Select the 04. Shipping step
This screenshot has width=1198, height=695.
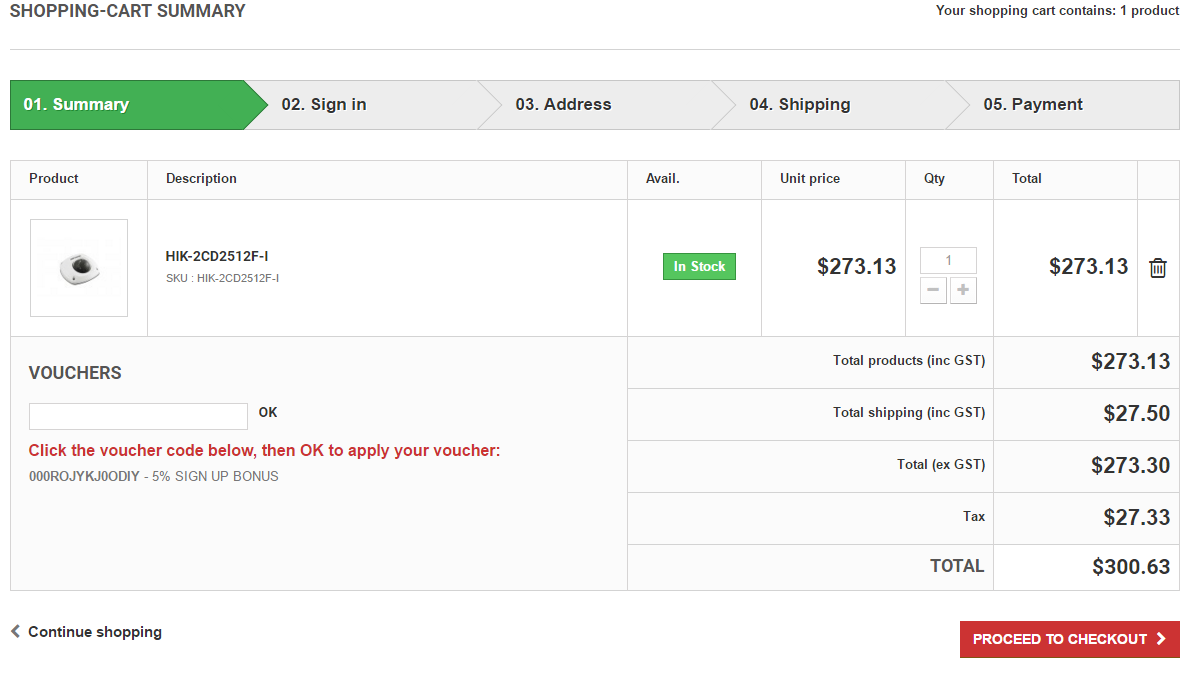tap(799, 105)
